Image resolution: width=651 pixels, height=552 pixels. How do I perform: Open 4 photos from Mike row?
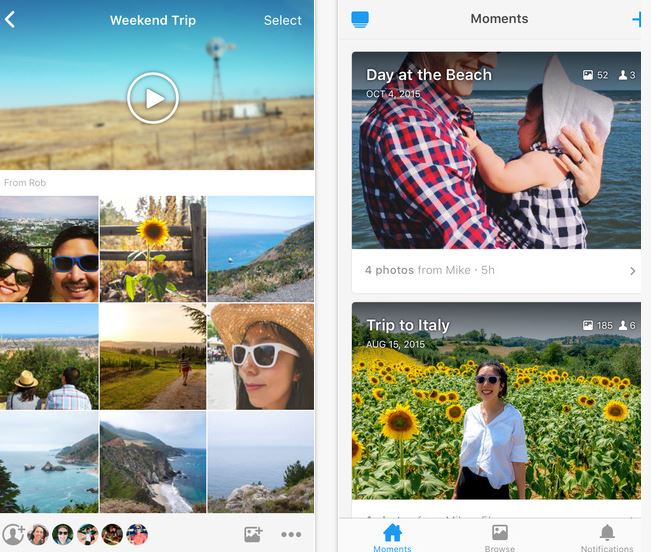click(496, 271)
